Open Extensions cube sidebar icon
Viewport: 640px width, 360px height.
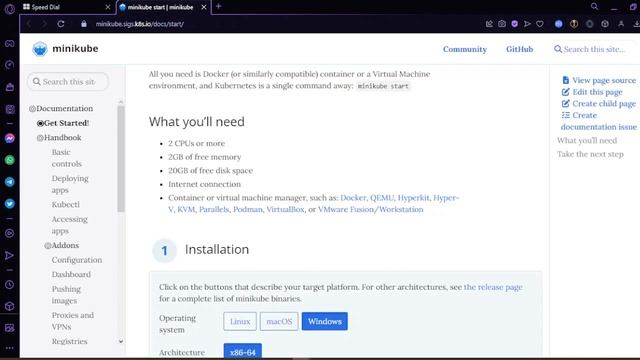9,306
